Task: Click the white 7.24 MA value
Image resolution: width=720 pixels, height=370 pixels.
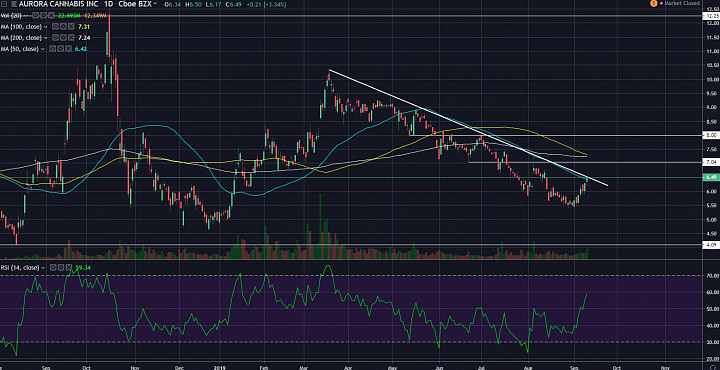Action: (x=84, y=38)
